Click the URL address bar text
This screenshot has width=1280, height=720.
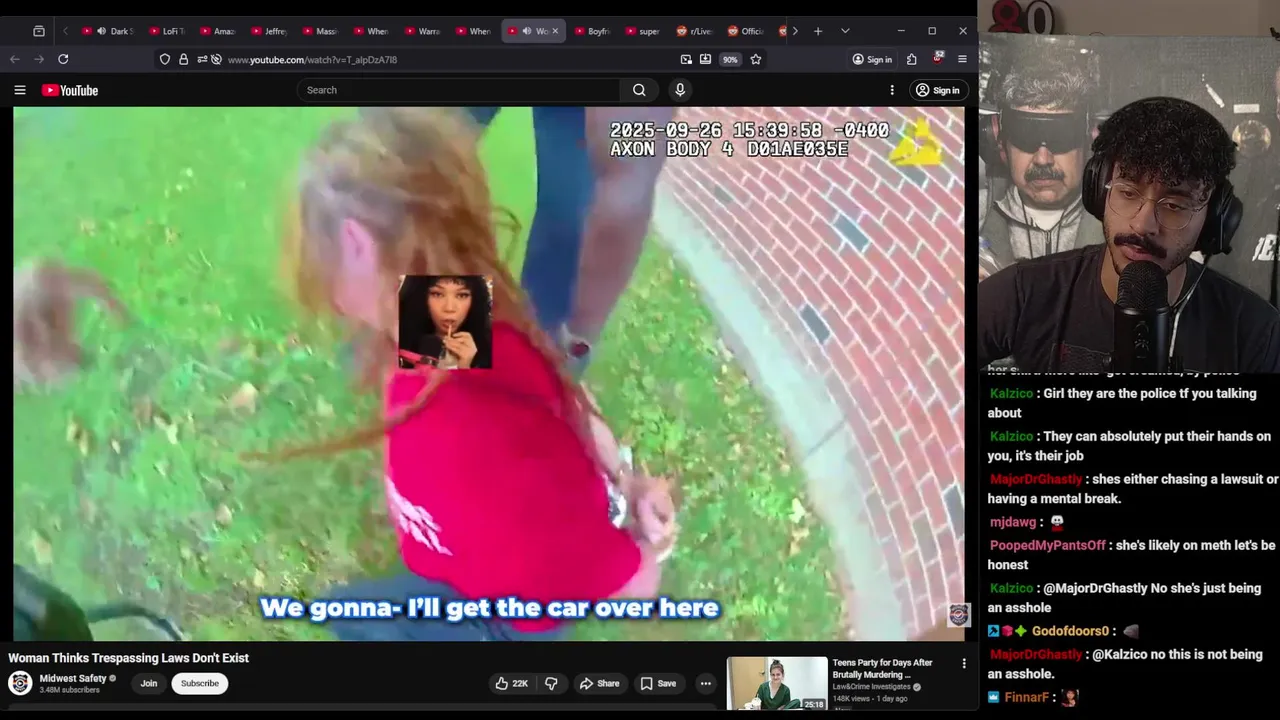tap(312, 60)
